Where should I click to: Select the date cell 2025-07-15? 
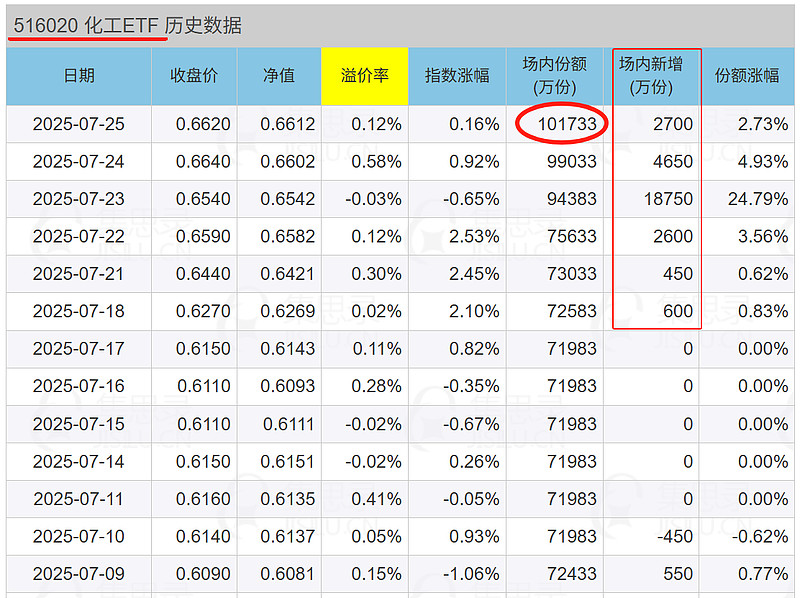(x=79, y=424)
